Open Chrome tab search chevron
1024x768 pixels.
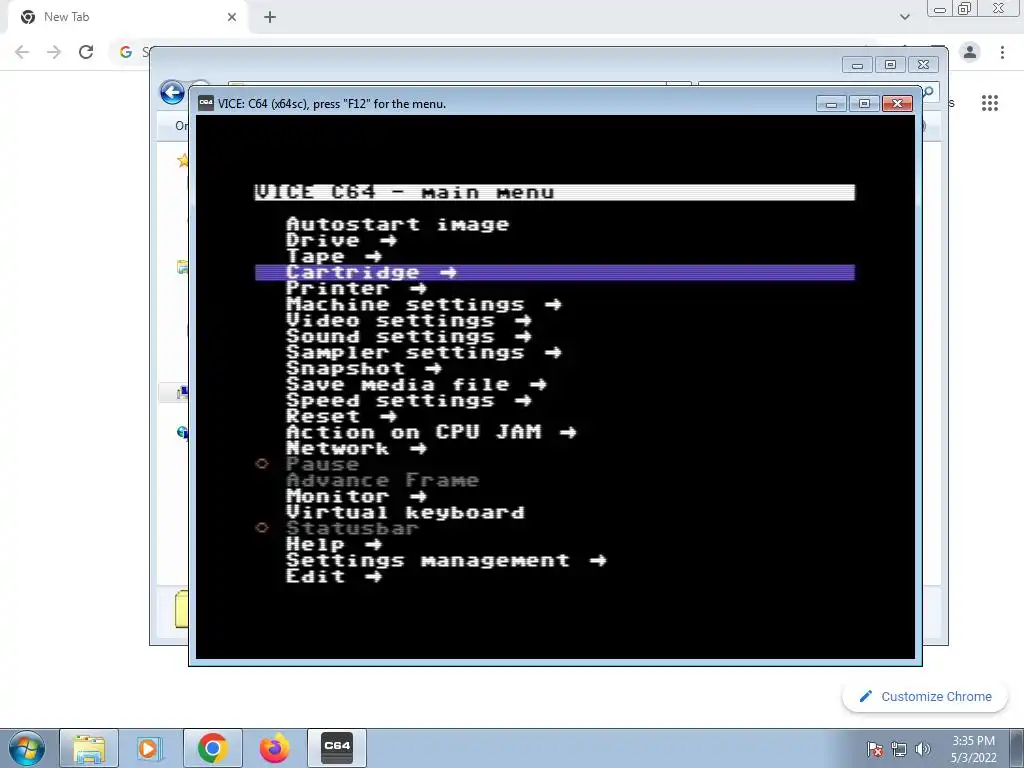[904, 17]
